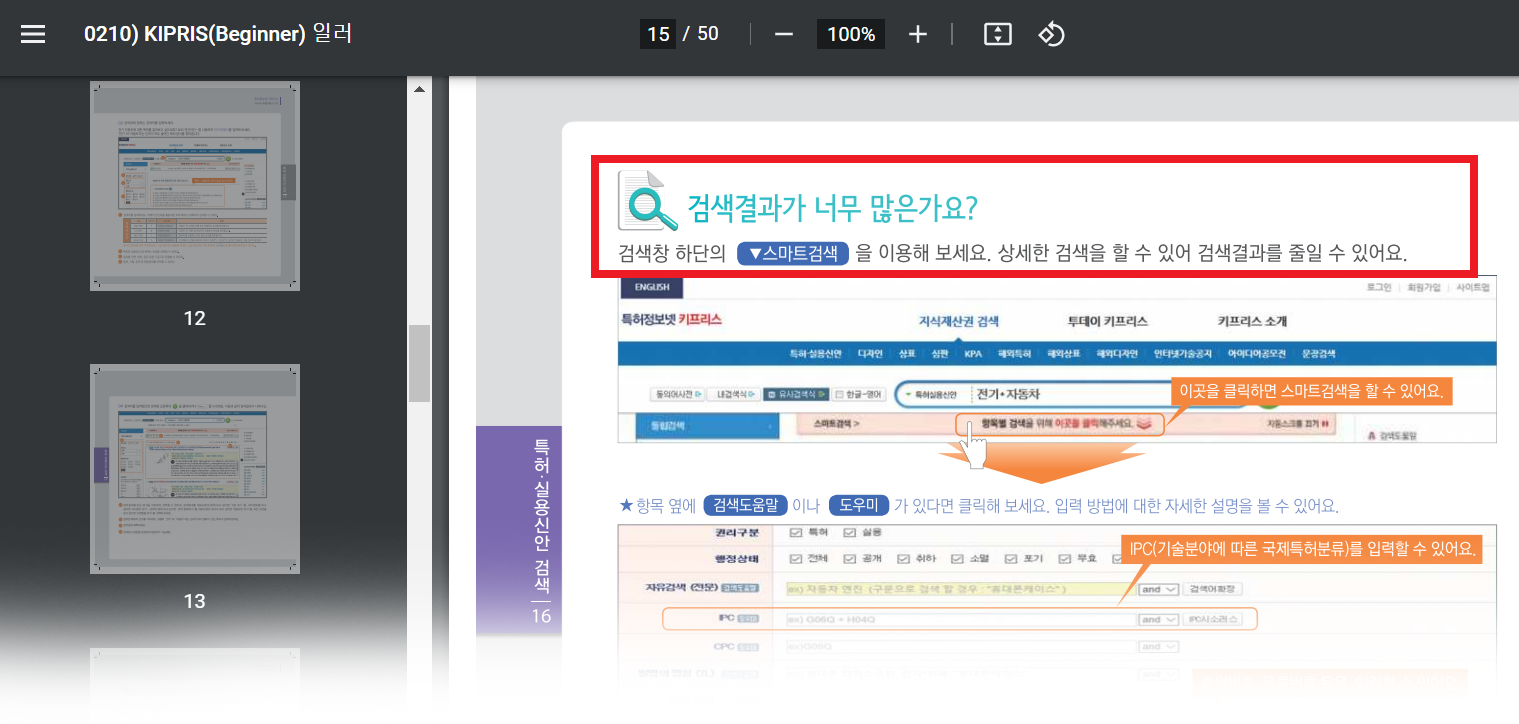Screen dimensions: 1519x724
Task: Click the 동의어사전 button
Action: click(677, 394)
